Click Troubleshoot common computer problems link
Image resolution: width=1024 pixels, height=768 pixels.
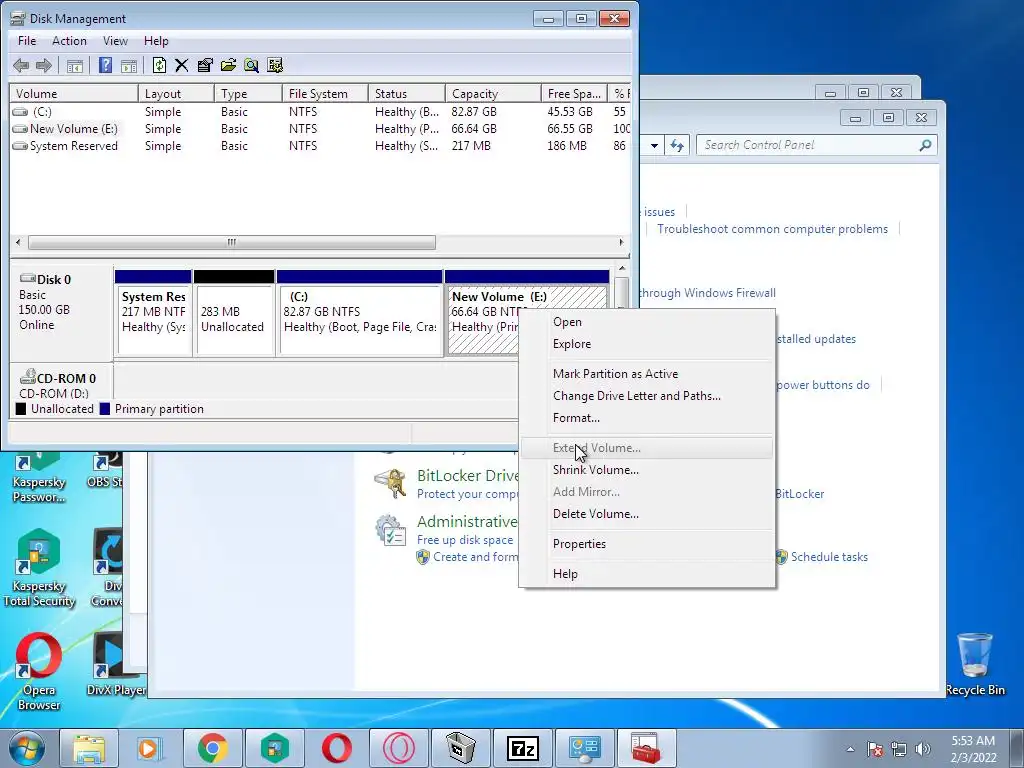773,229
